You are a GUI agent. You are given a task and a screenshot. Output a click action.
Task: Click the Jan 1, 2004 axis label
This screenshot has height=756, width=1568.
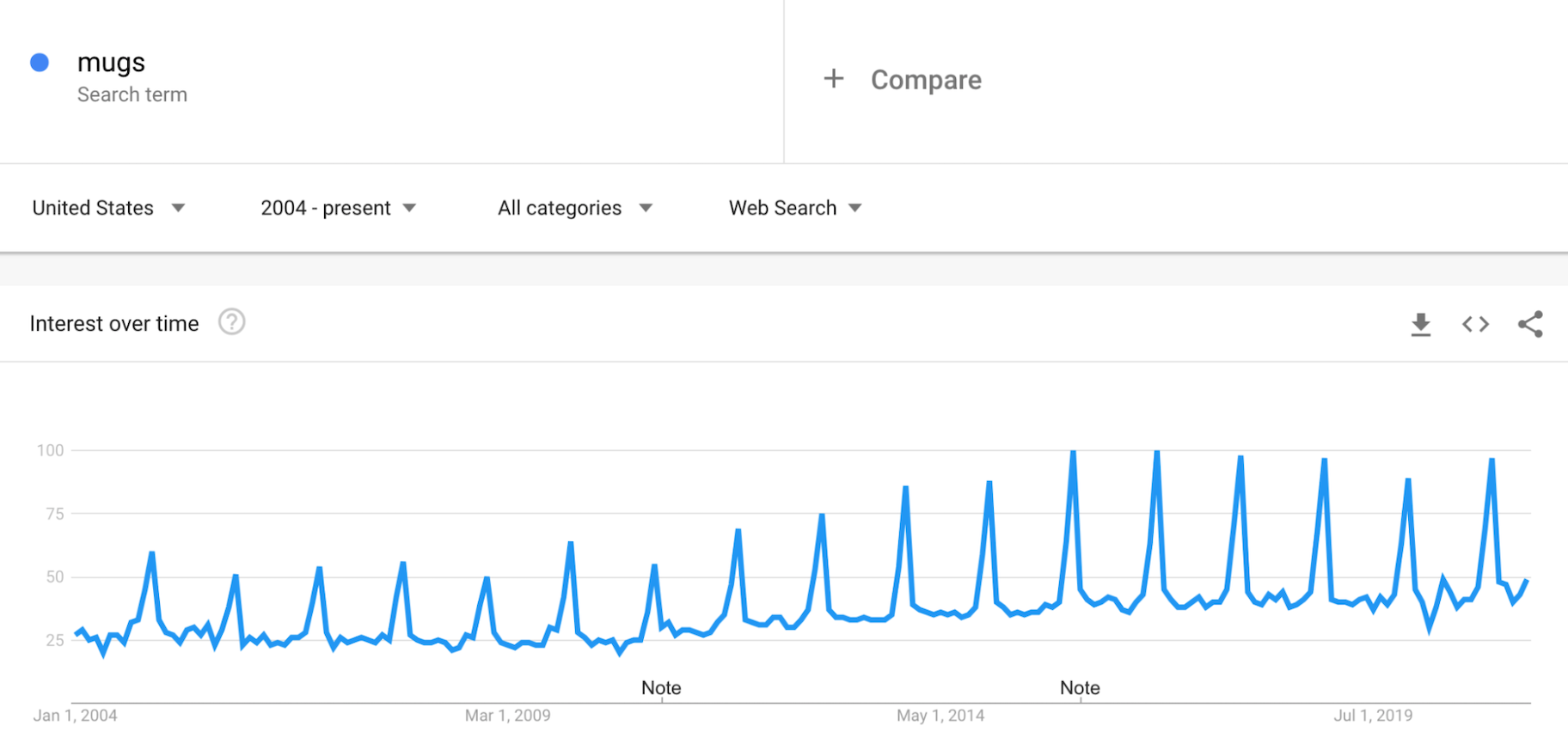tap(75, 716)
